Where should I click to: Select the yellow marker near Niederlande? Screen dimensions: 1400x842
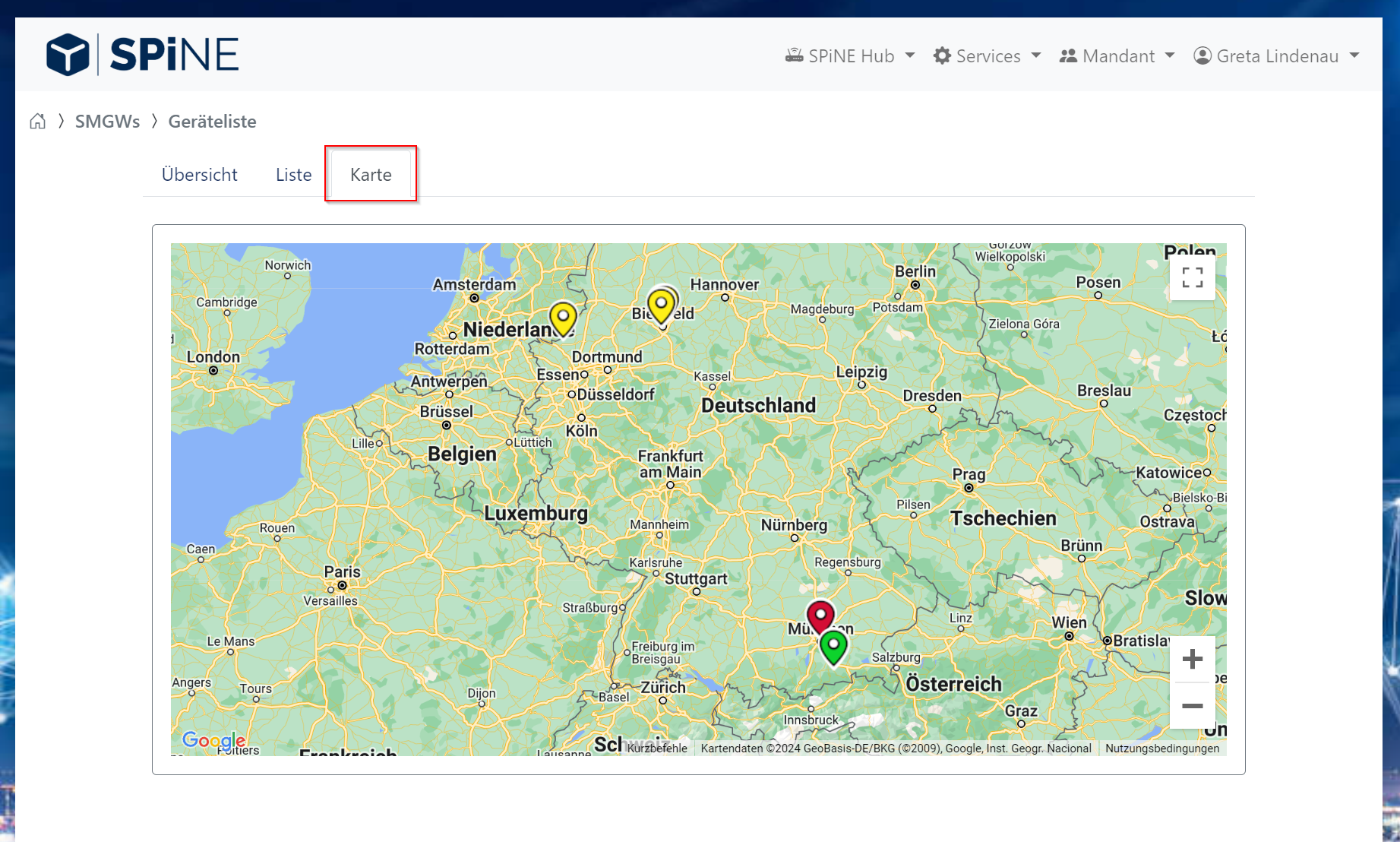[x=563, y=319]
